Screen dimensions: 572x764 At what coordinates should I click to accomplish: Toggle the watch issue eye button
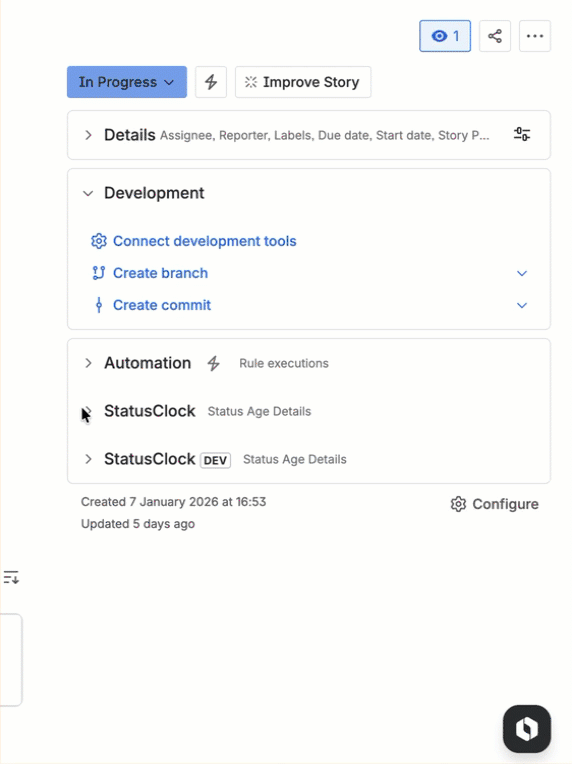click(445, 36)
